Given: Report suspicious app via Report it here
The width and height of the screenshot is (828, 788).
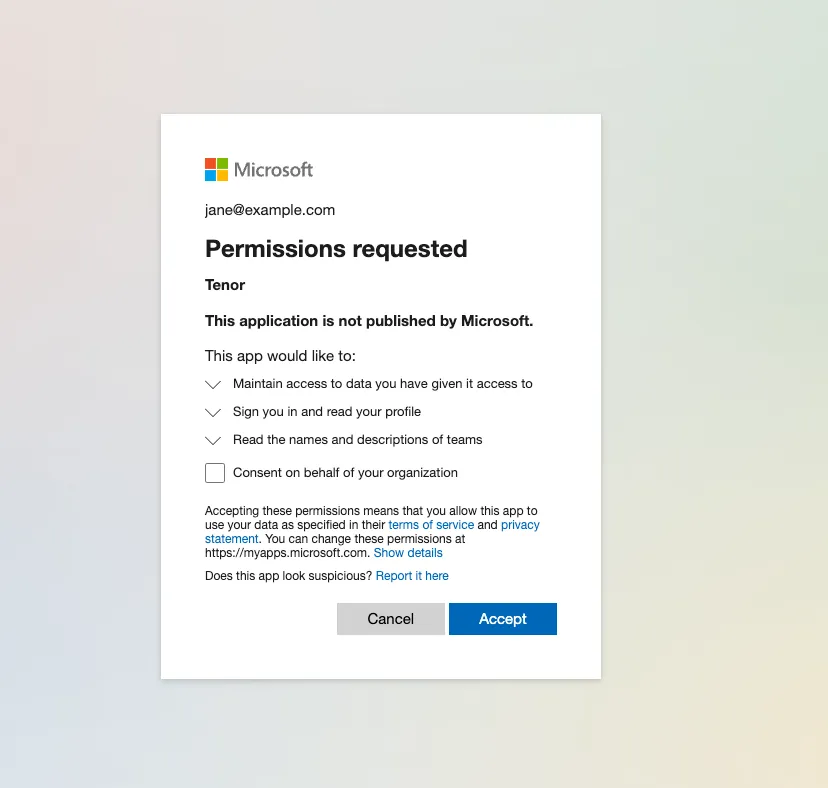Looking at the screenshot, I should (412, 576).
